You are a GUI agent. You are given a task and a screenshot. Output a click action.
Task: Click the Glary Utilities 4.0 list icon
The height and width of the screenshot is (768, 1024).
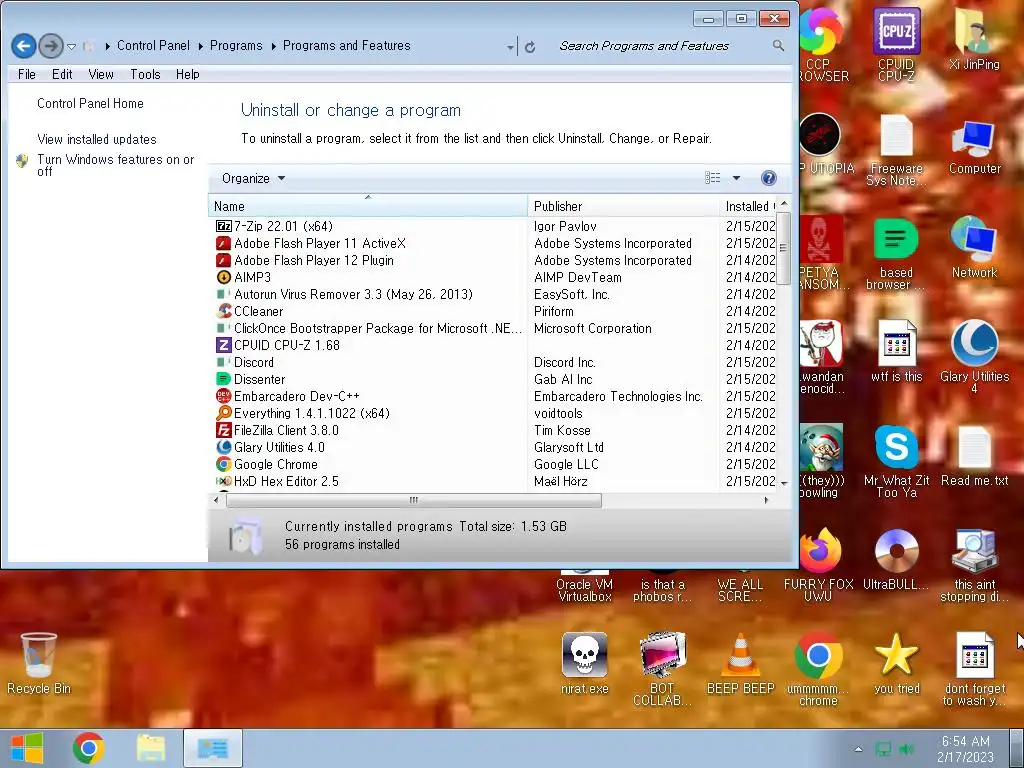tap(223, 447)
